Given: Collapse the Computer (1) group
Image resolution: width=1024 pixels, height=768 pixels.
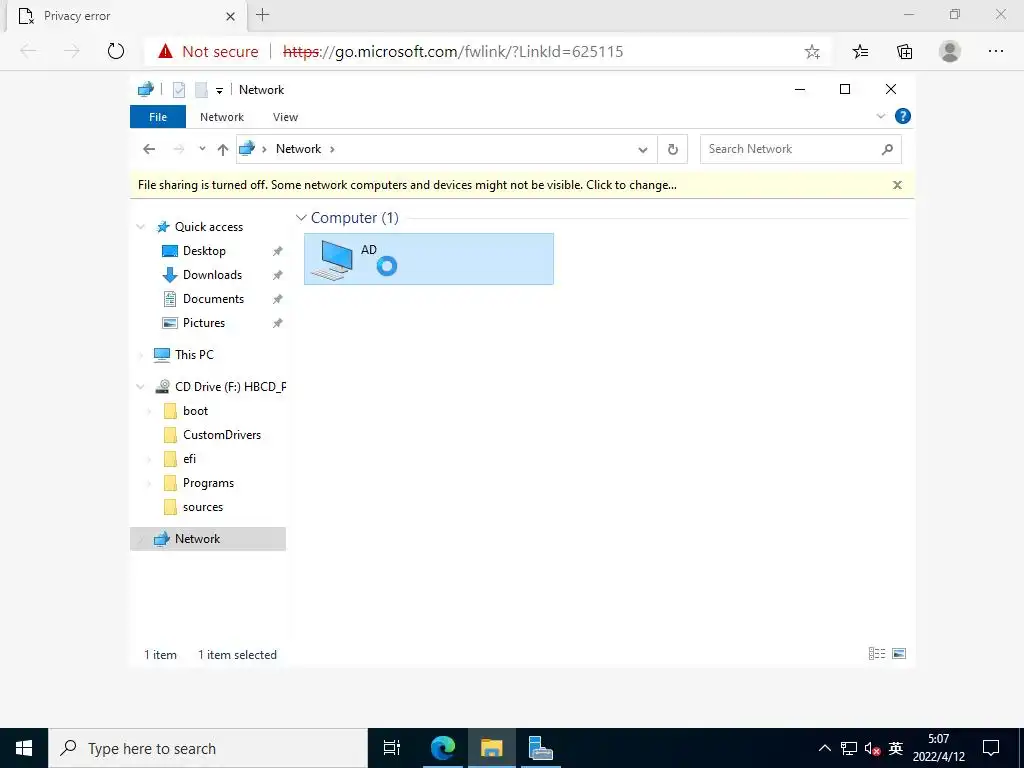Looking at the screenshot, I should 301,217.
